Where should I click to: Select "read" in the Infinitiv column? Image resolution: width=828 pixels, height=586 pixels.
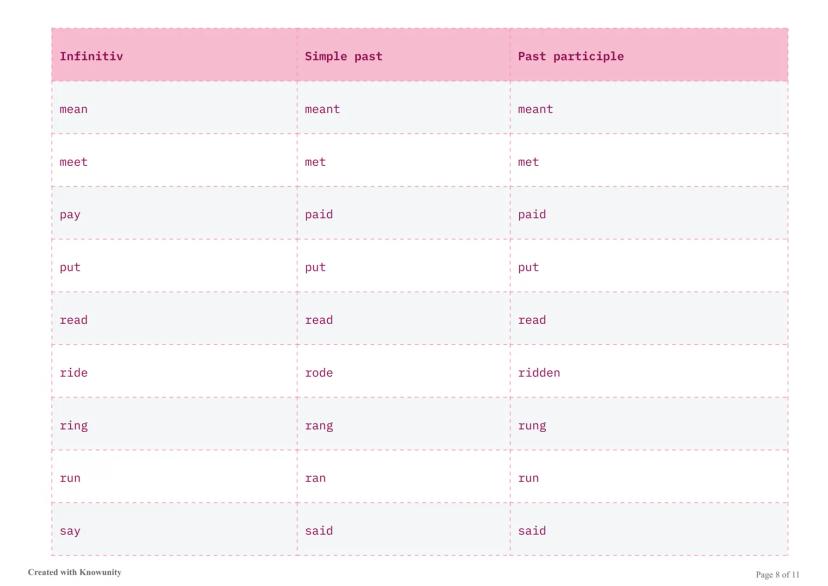(74, 320)
